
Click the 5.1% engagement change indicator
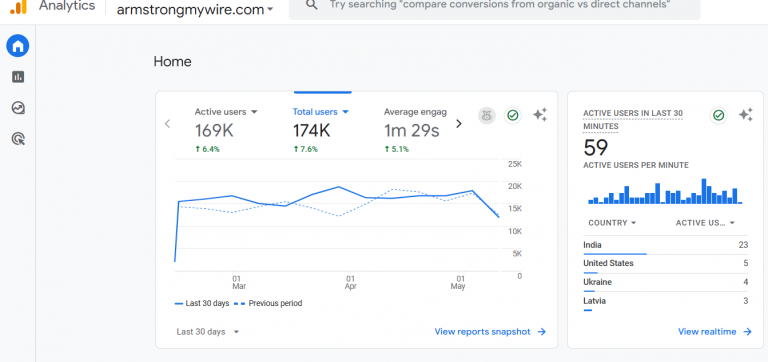coord(397,149)
